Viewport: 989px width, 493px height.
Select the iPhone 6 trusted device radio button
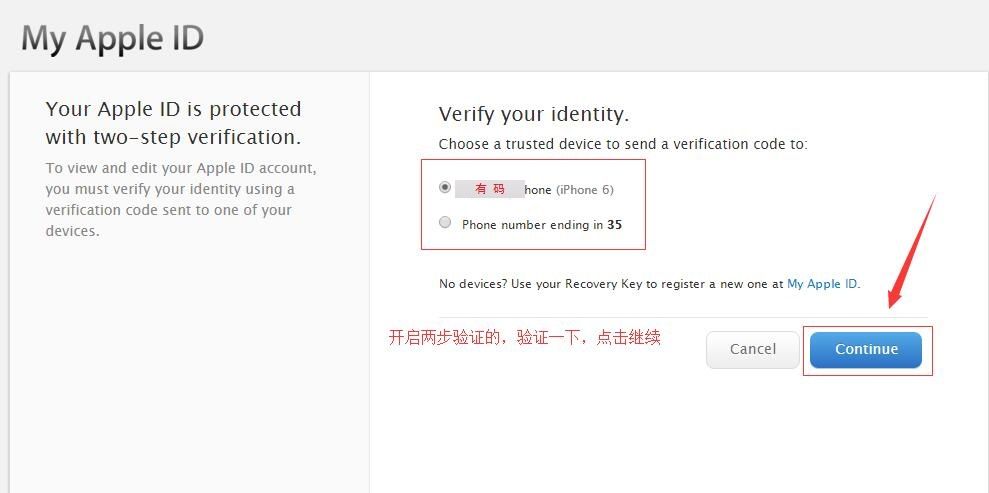pyautogui.click(x=445, y=187)
